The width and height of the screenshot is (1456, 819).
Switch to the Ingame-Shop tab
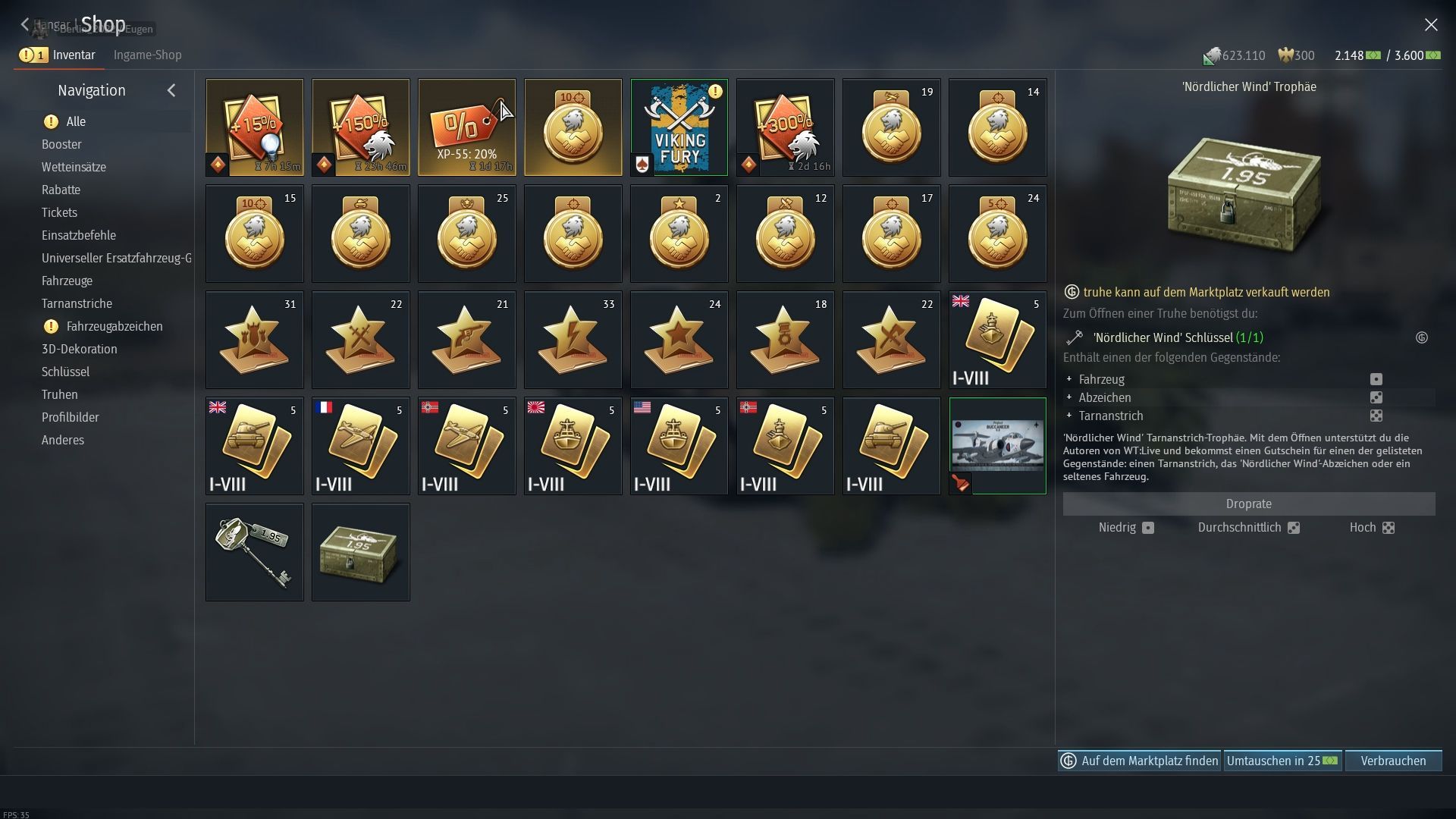tap(147, 55)
